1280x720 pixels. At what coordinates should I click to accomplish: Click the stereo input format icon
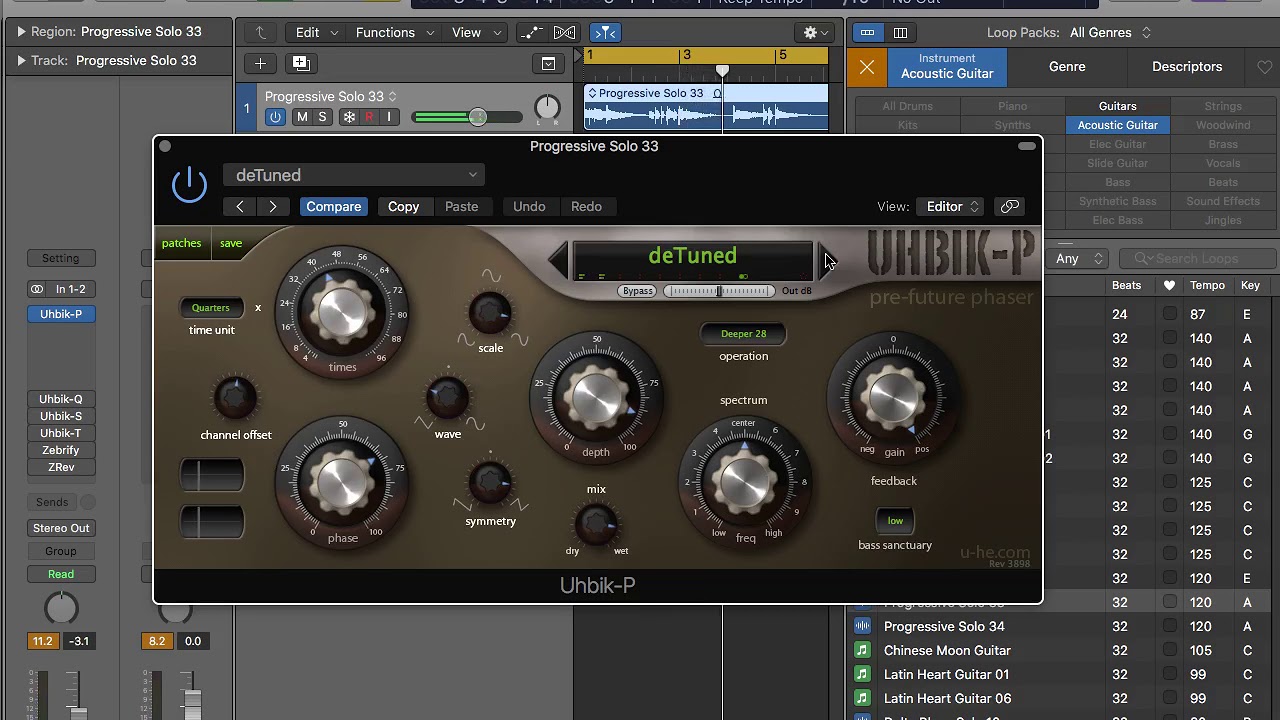coord(37,289)
